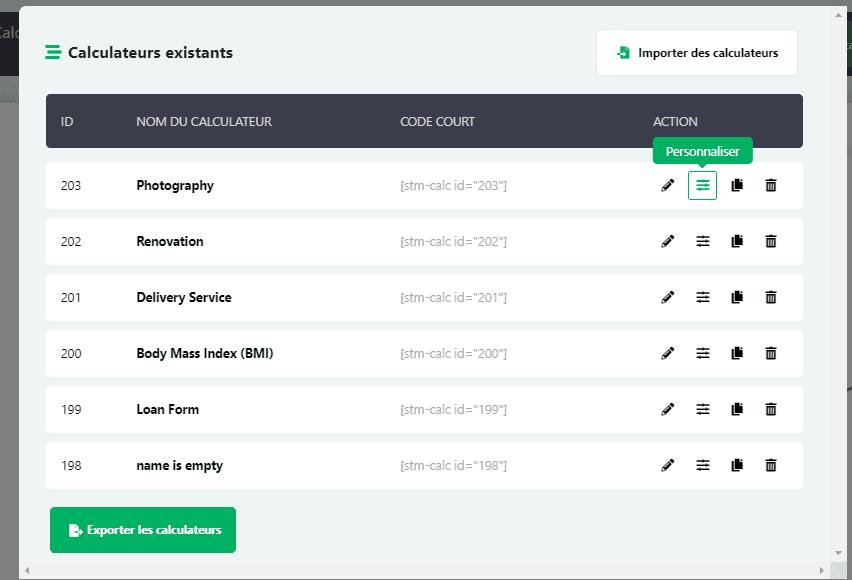Select the Renovation shortcode text
852x580 pixels.
coord(453,242)
